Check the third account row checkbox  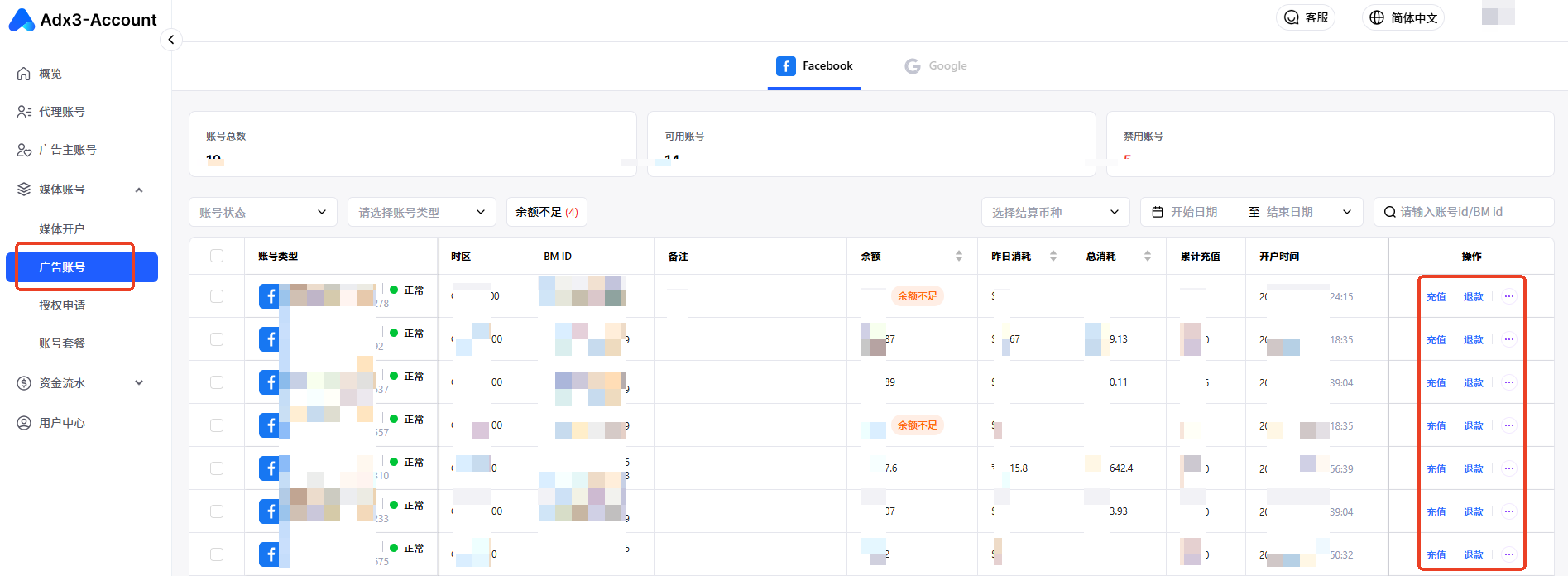(217, 382)
